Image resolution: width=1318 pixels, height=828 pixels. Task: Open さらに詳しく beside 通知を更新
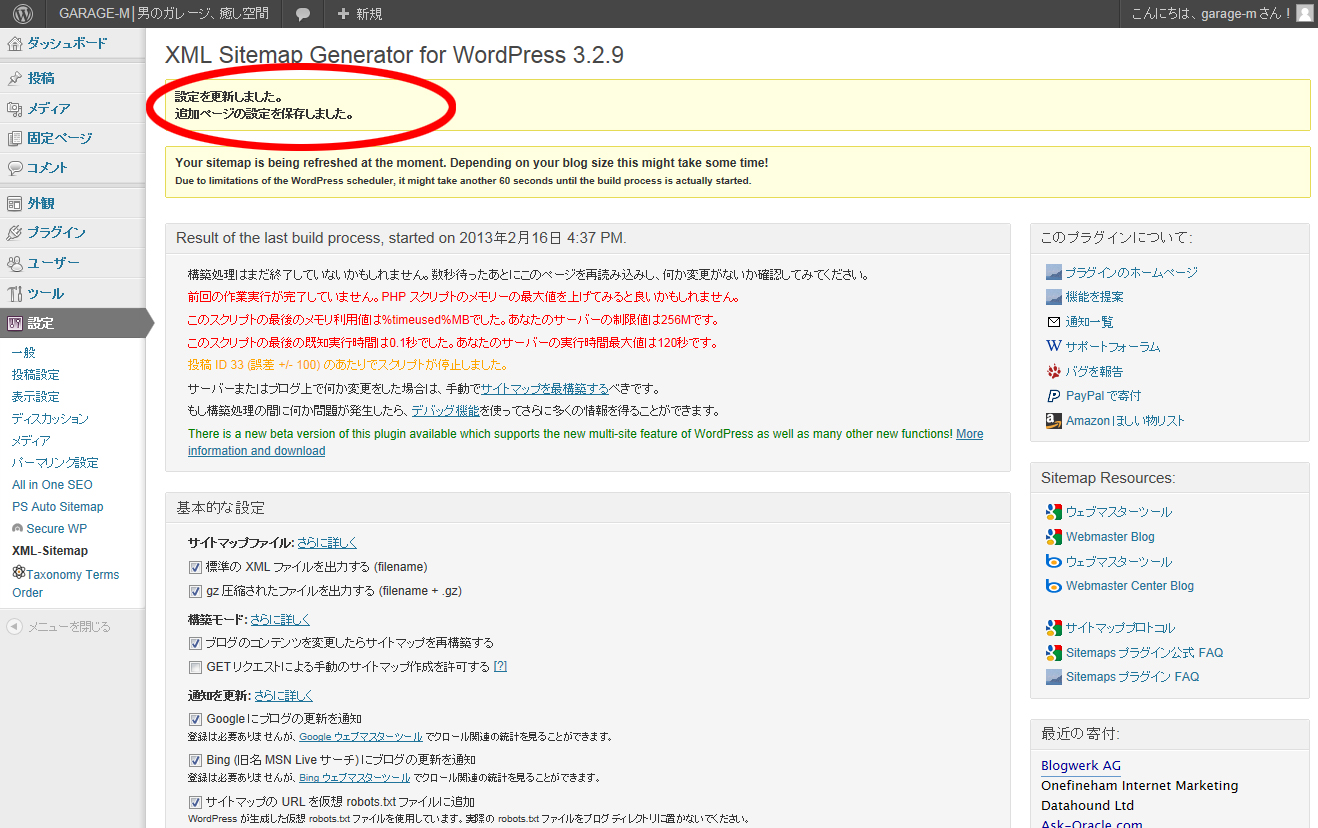pyautogui.click(x=284, y=696)
